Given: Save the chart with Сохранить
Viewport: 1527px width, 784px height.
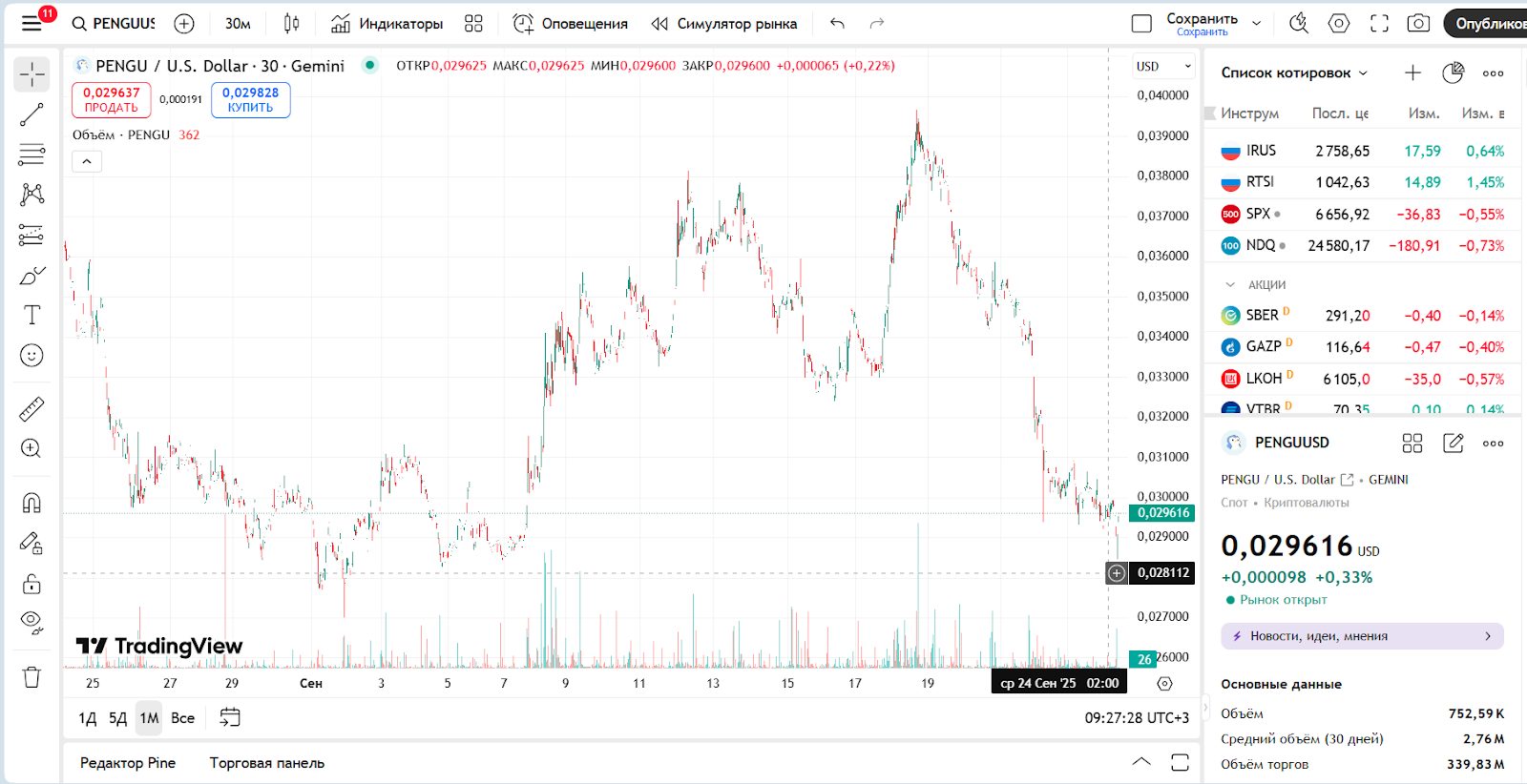Looking at the screenshot, I should click(x=1203, y=23).
